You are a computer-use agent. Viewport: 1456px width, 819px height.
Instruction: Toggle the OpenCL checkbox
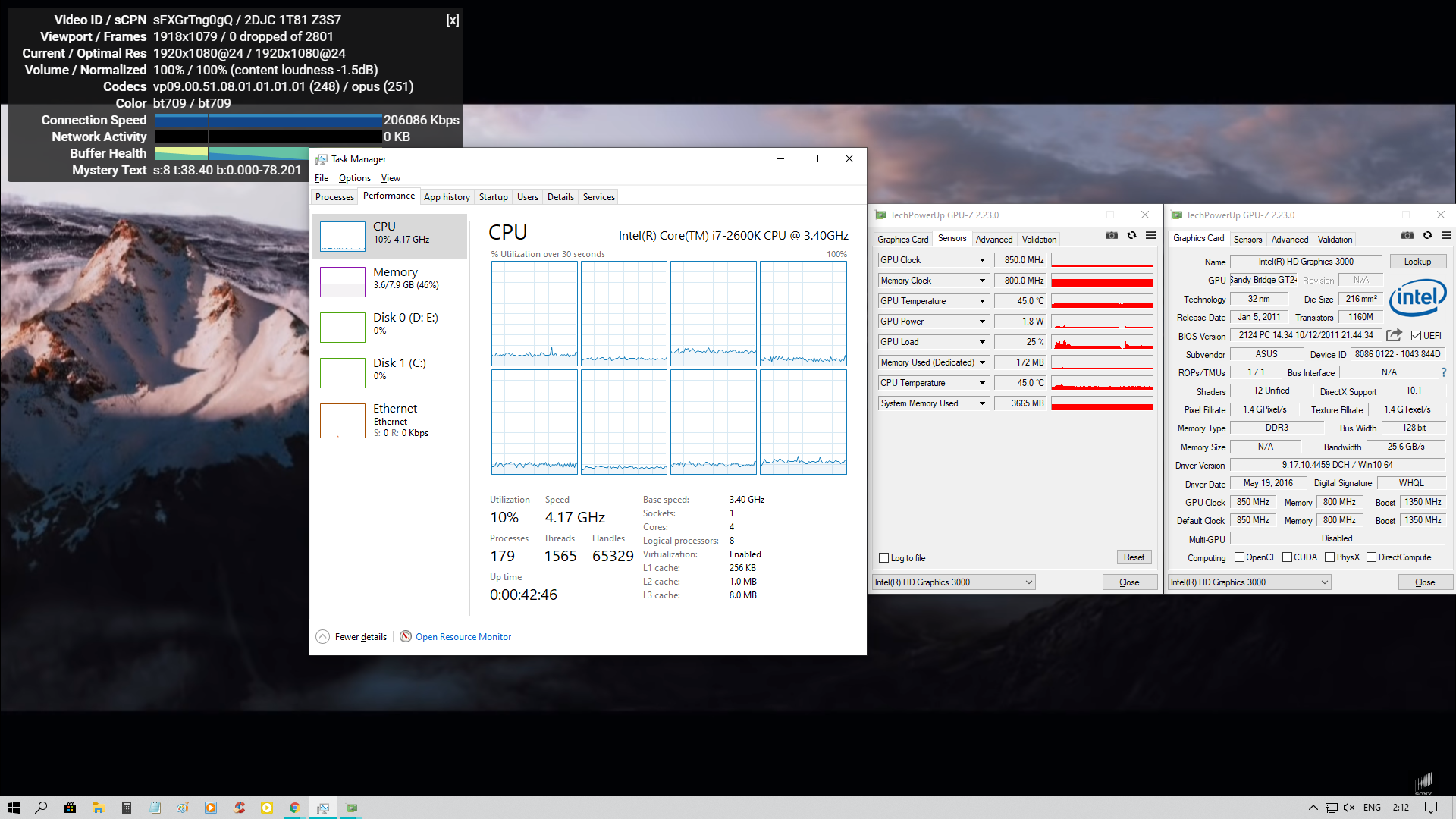1239,557
